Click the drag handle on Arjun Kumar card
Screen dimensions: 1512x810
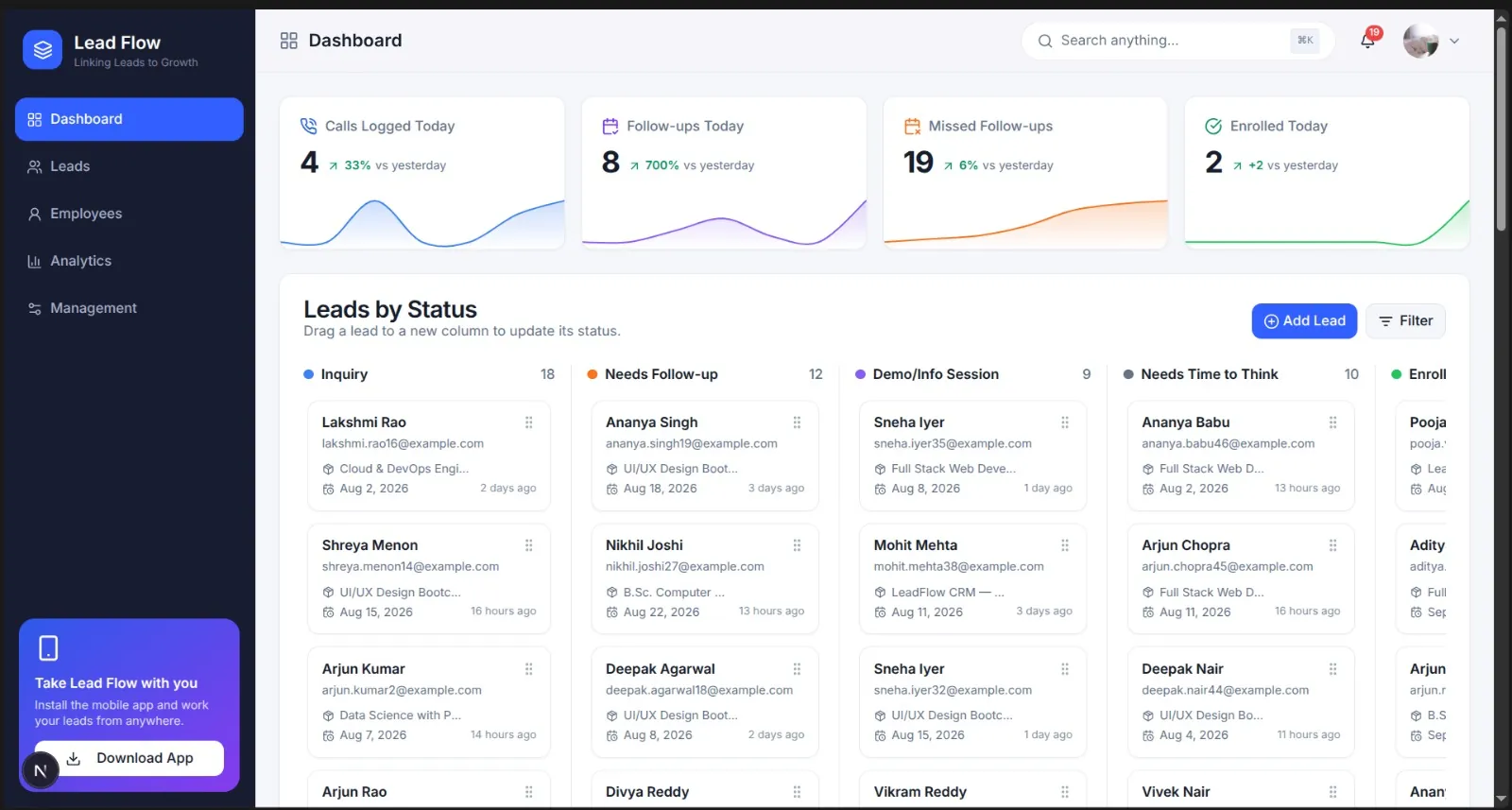point(529,669)
